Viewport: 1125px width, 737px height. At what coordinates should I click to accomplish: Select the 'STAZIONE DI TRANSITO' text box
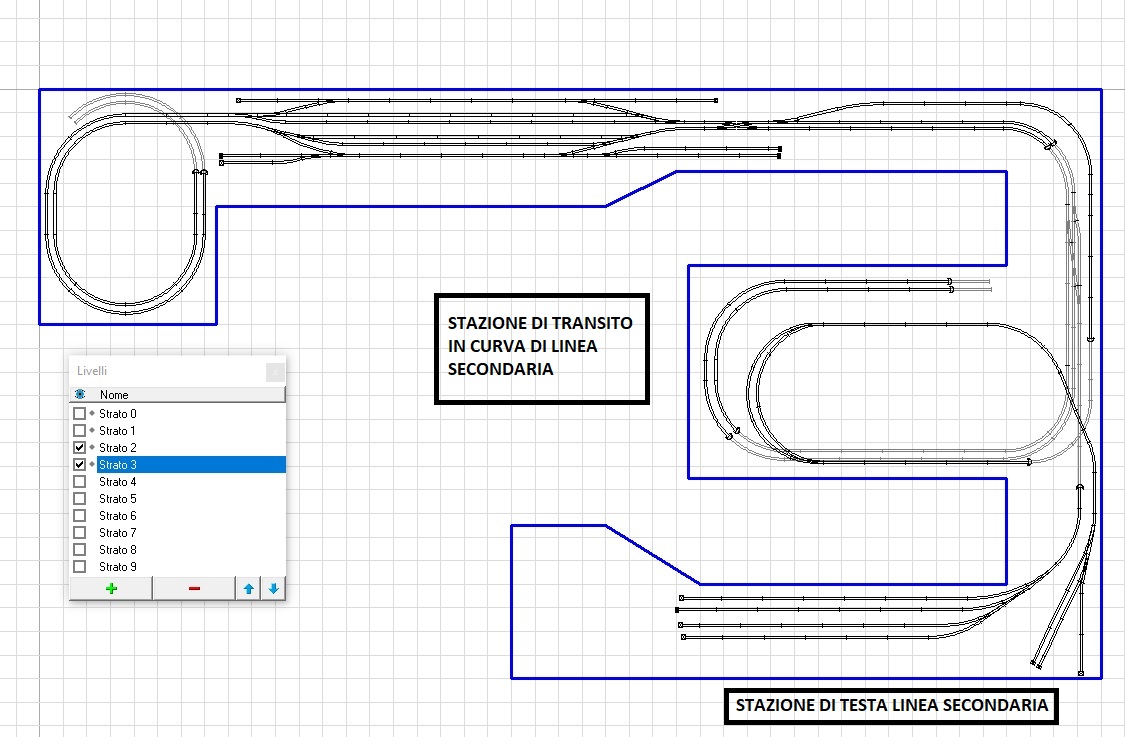point(542,348)
